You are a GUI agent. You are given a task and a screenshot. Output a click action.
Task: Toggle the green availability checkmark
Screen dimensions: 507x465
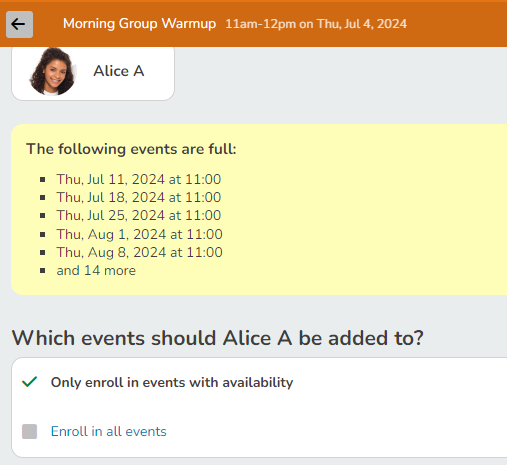29,382
